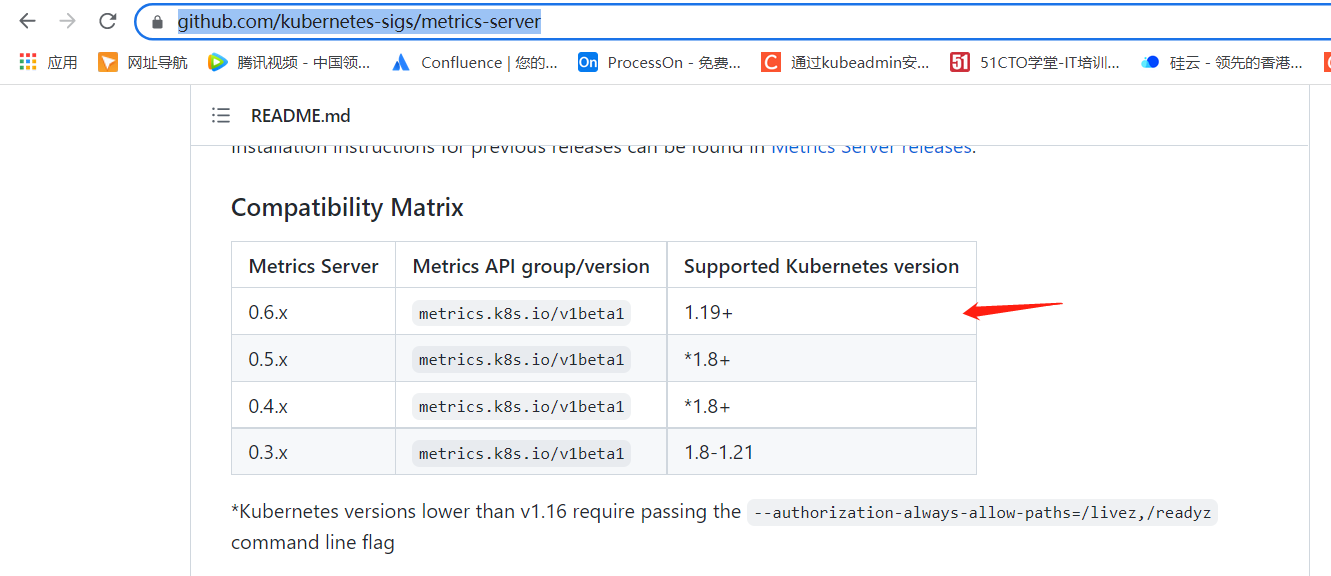Open the 通过kubeadmin安 bookmark

(x=845, y=62)
